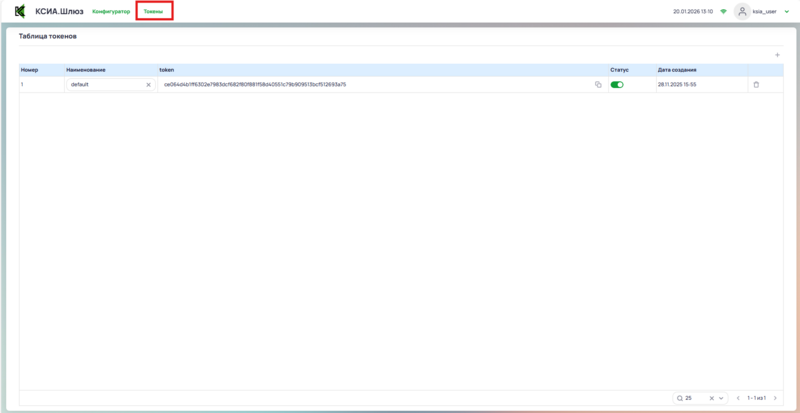Expand the ksia_user account dropdown arrow
The height and width of the screenshot is (413, 800).
tap(787, 11)
